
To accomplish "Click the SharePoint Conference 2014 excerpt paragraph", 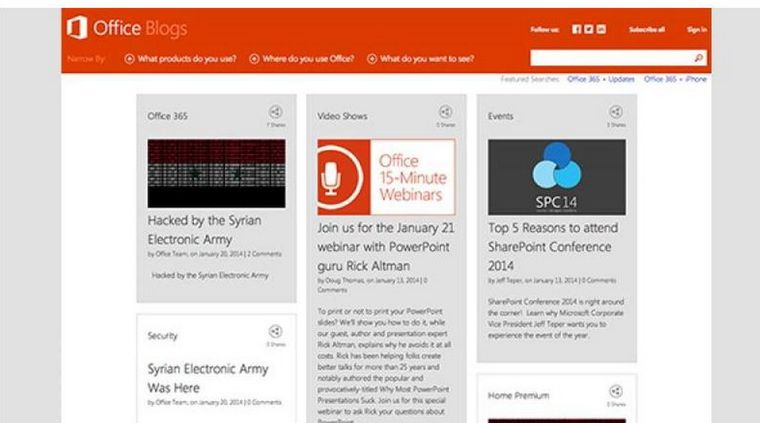I will [x=556, y=318].
